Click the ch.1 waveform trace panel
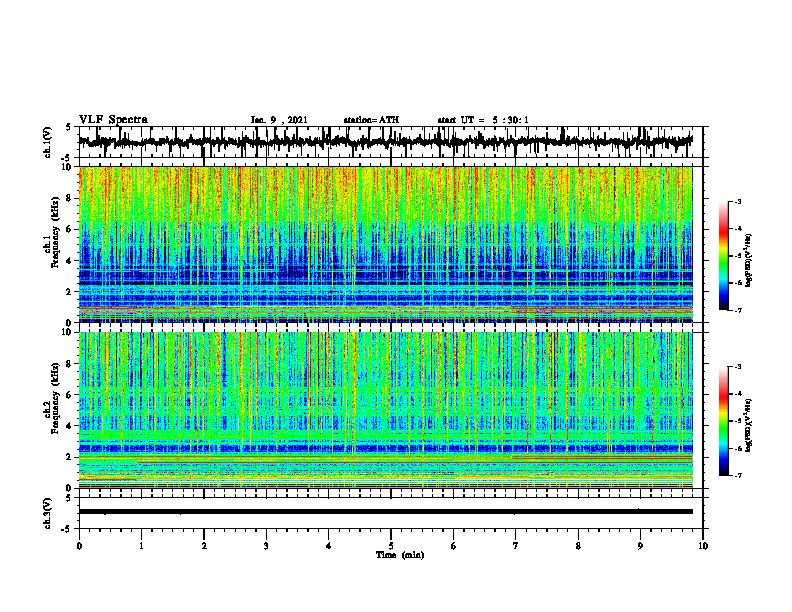 [x=391, y=142]
